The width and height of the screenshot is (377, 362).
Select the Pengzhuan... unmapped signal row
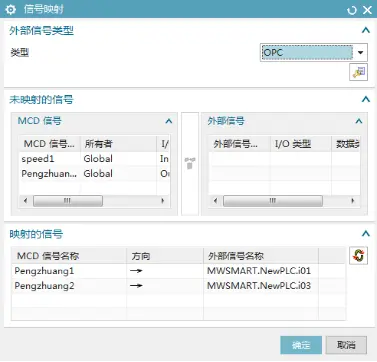tap(94, 174)
